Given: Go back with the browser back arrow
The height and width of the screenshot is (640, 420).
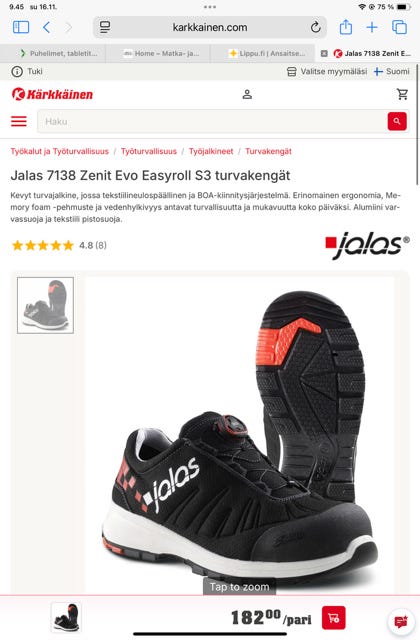Looking at the screenshot, I should (x=47, y=27).
